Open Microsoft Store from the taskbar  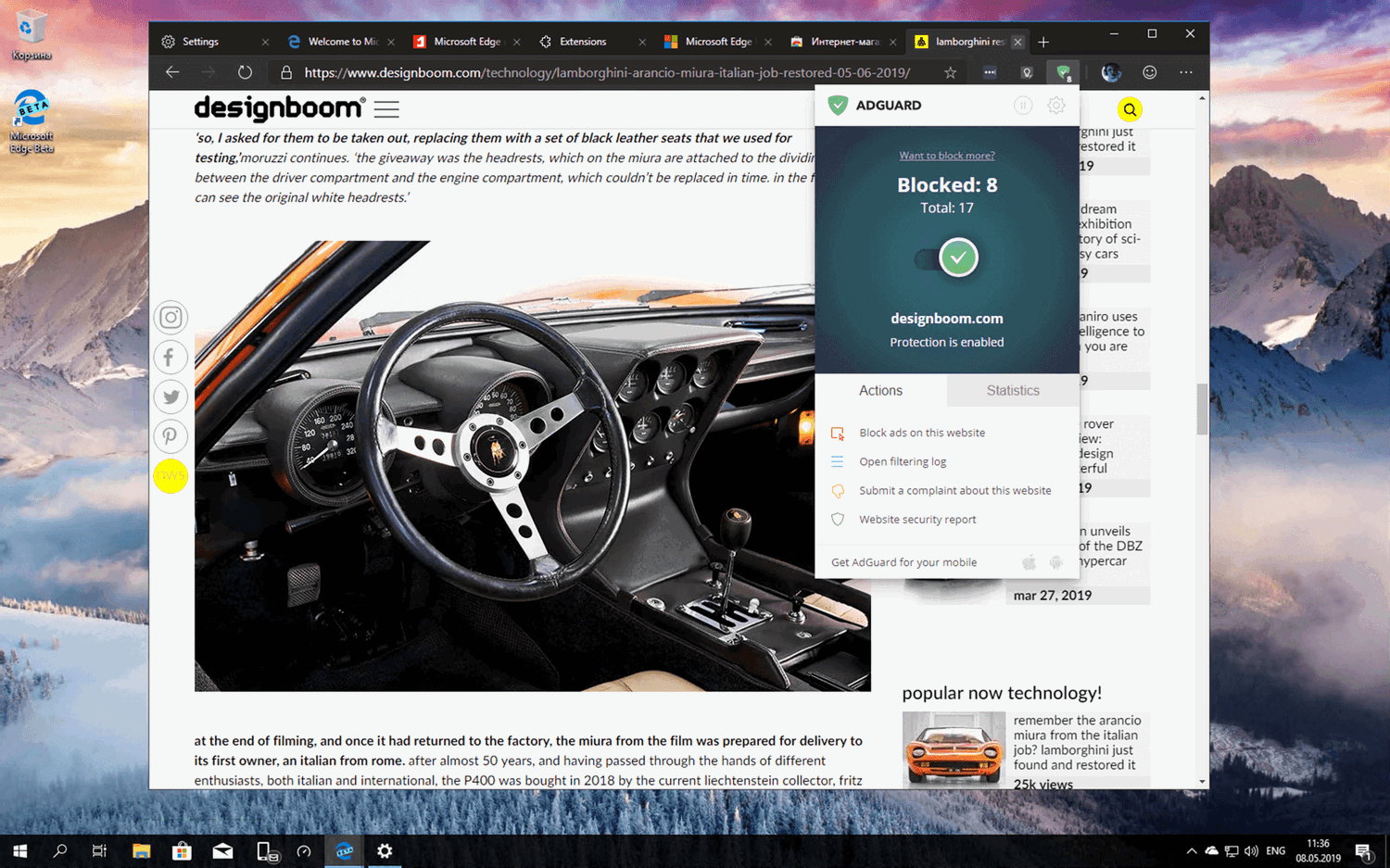(x=182, y=850)
